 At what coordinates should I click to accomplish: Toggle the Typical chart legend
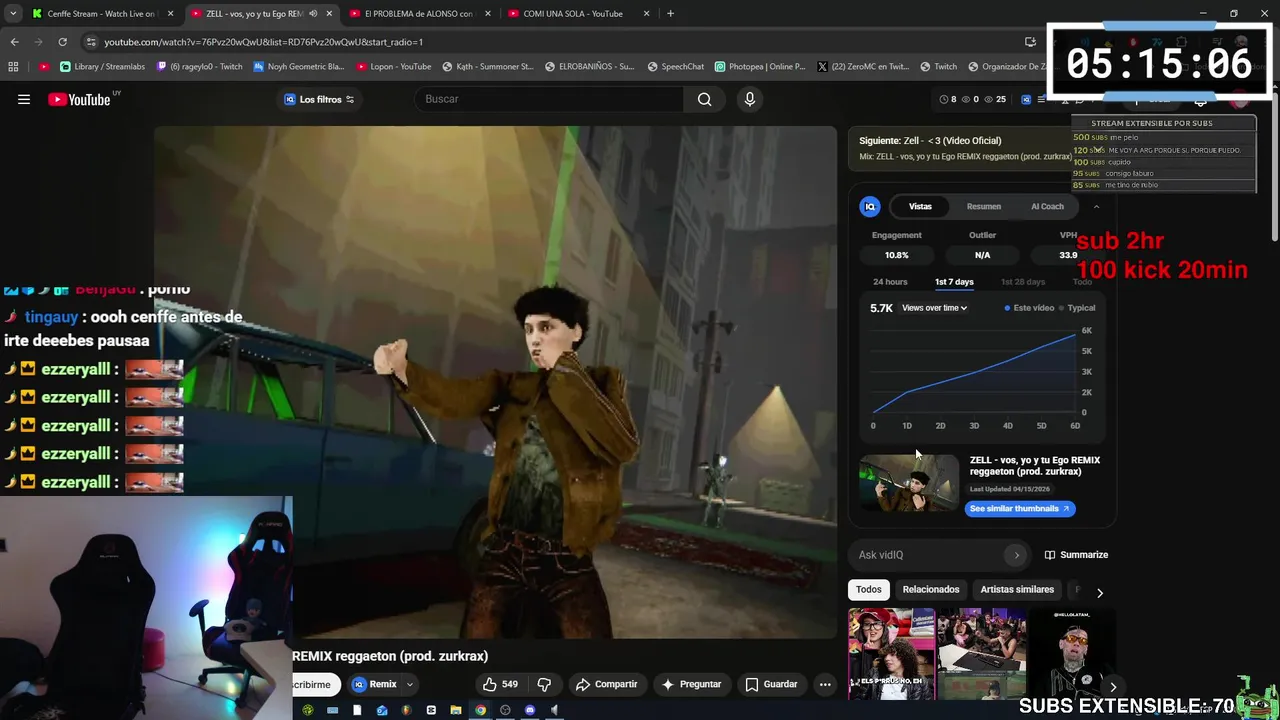[1077, 308]
